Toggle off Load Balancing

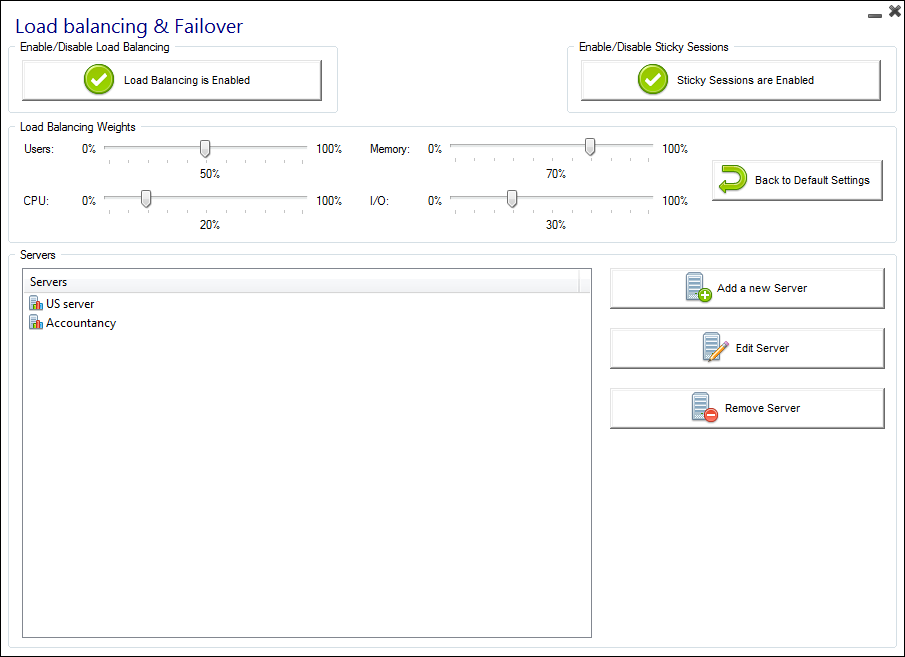tap(170, 80)
